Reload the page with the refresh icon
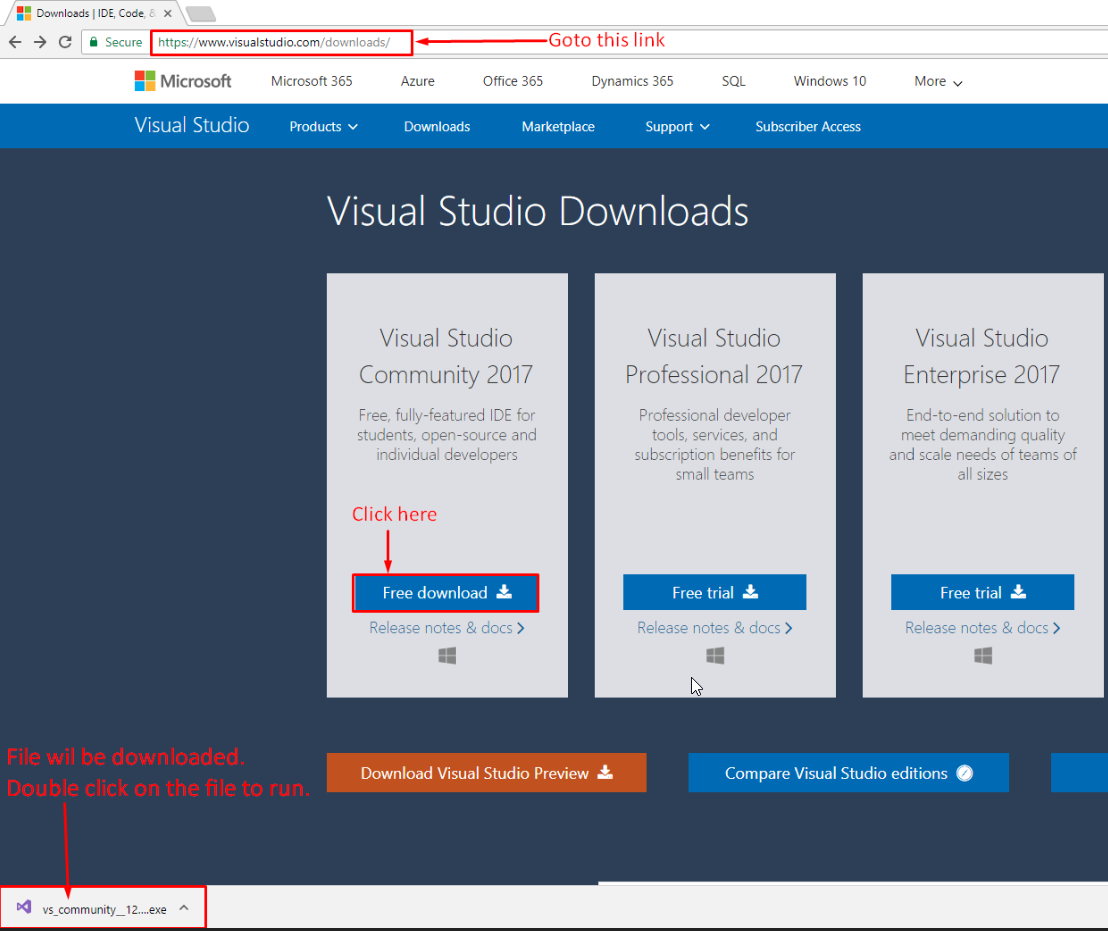The image size is (1108, 931). (65, 42)
